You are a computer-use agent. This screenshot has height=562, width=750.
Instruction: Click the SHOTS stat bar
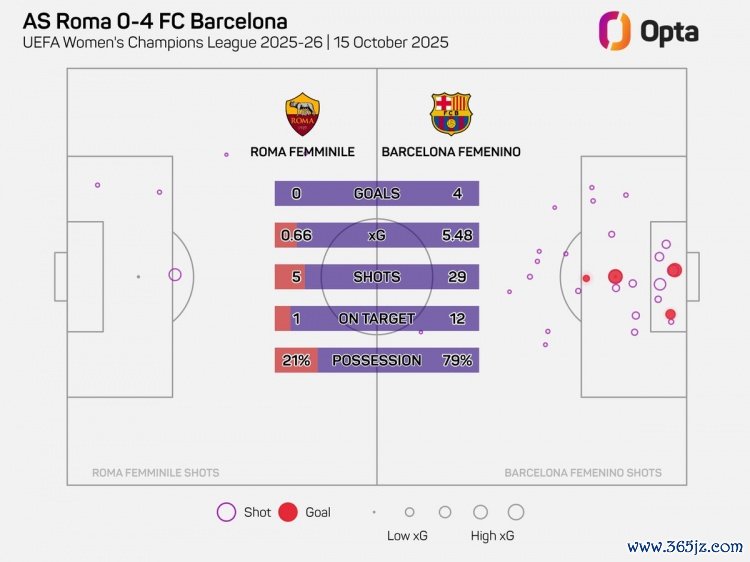tap(377, 277)
